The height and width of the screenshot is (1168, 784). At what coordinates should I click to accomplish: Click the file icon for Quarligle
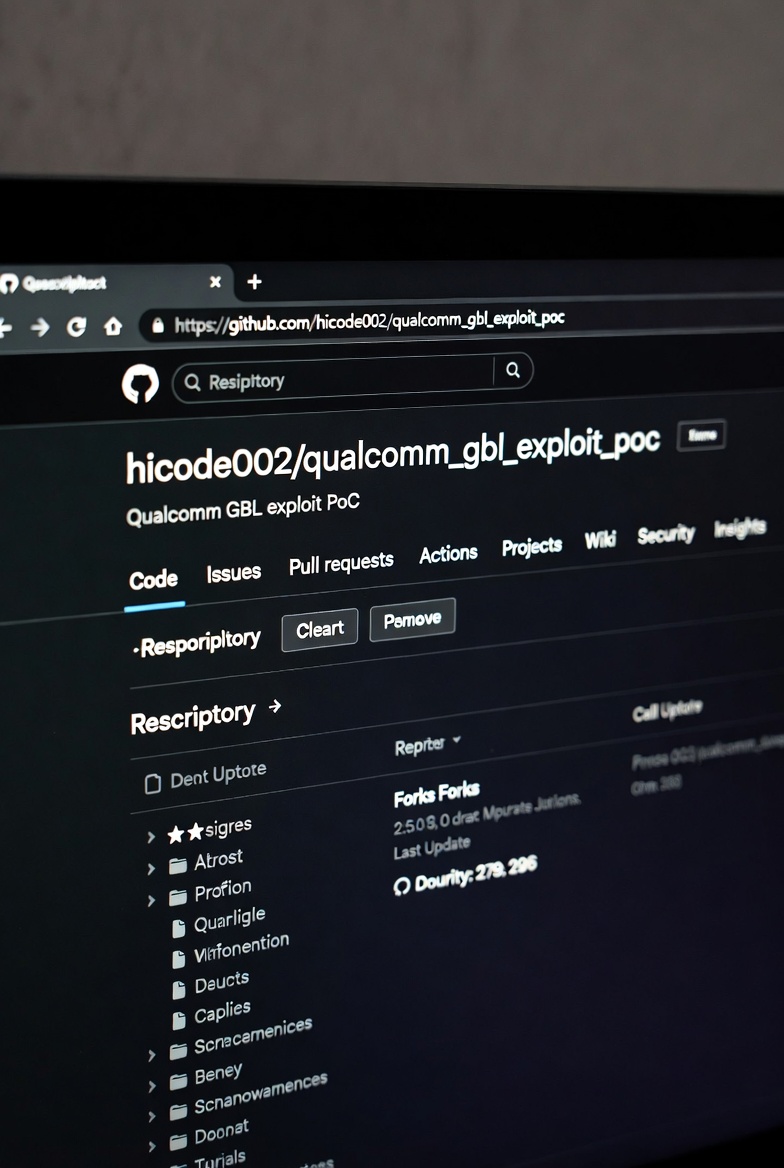pyautogui.click(x=179, y=928)
